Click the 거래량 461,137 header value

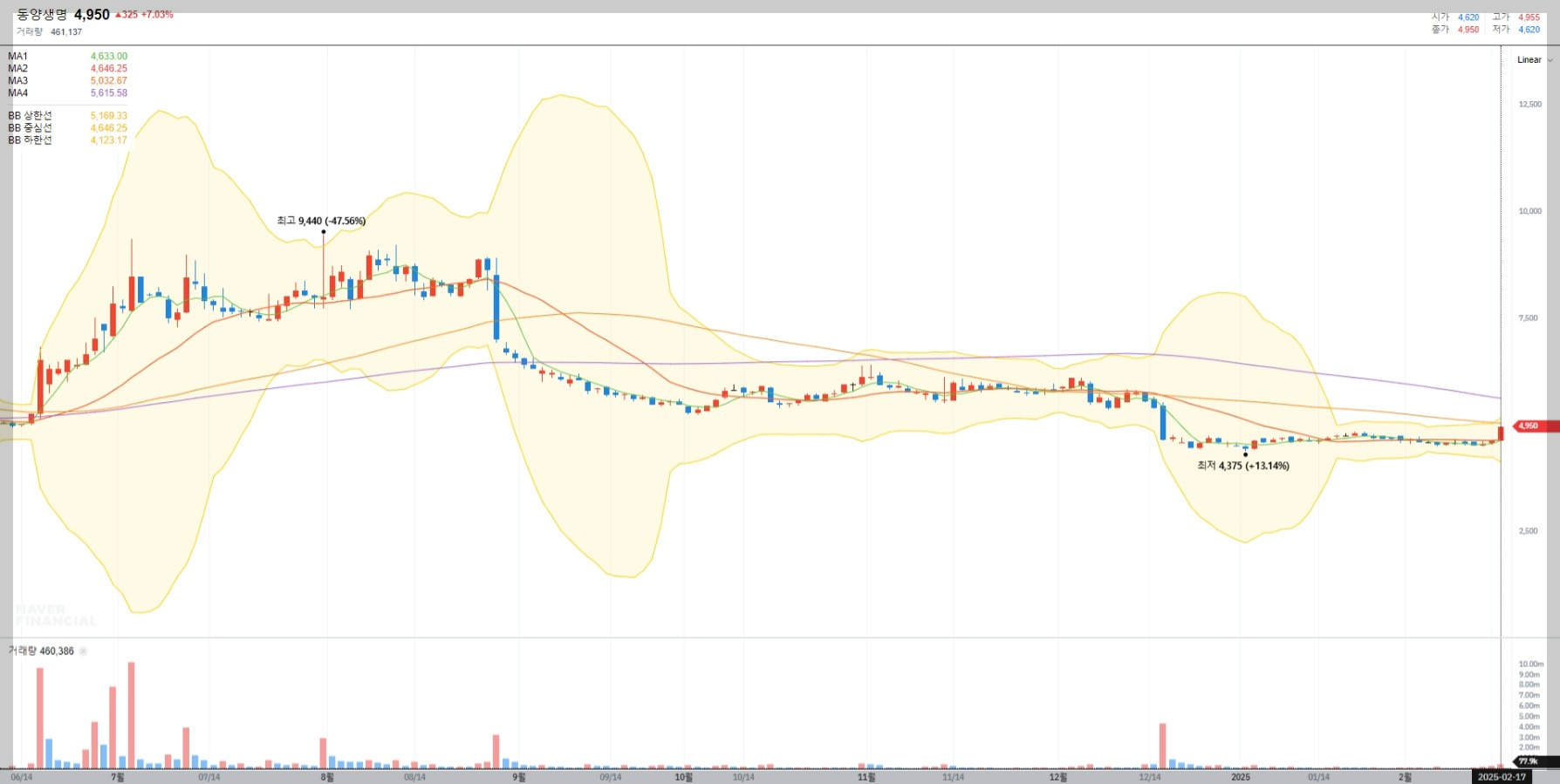point(49,32)
